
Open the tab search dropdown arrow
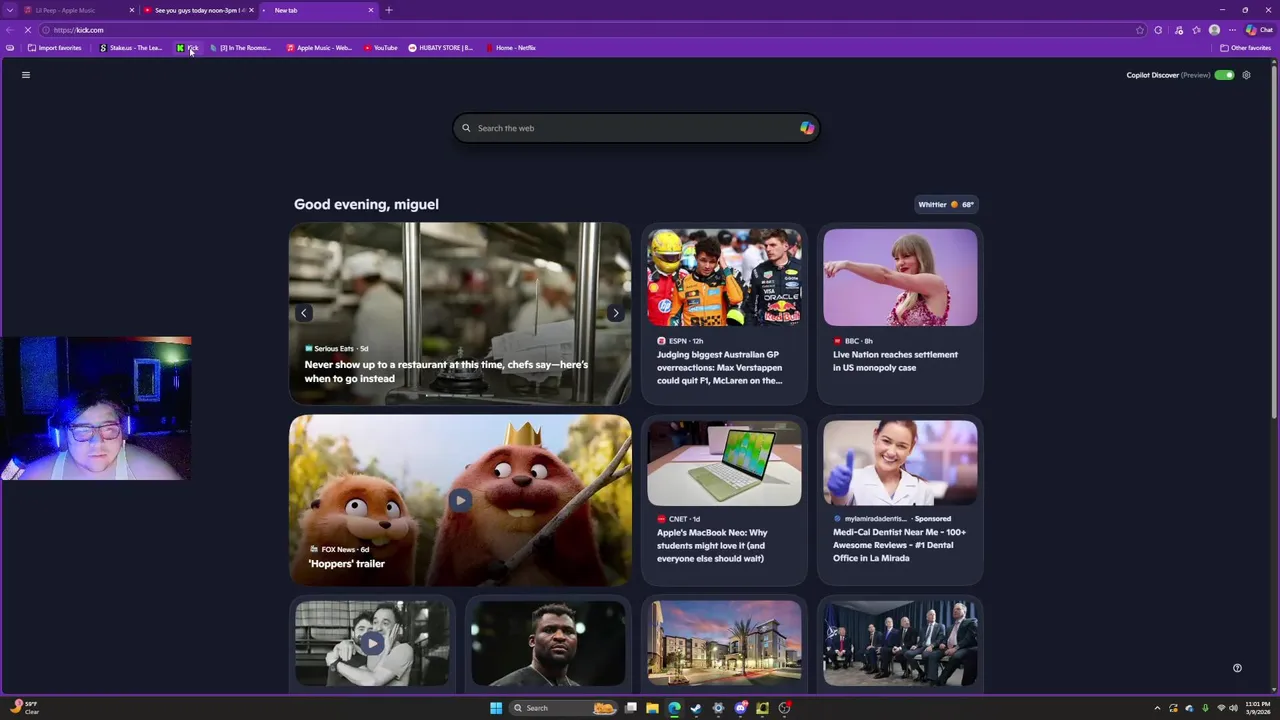(10, 10)
